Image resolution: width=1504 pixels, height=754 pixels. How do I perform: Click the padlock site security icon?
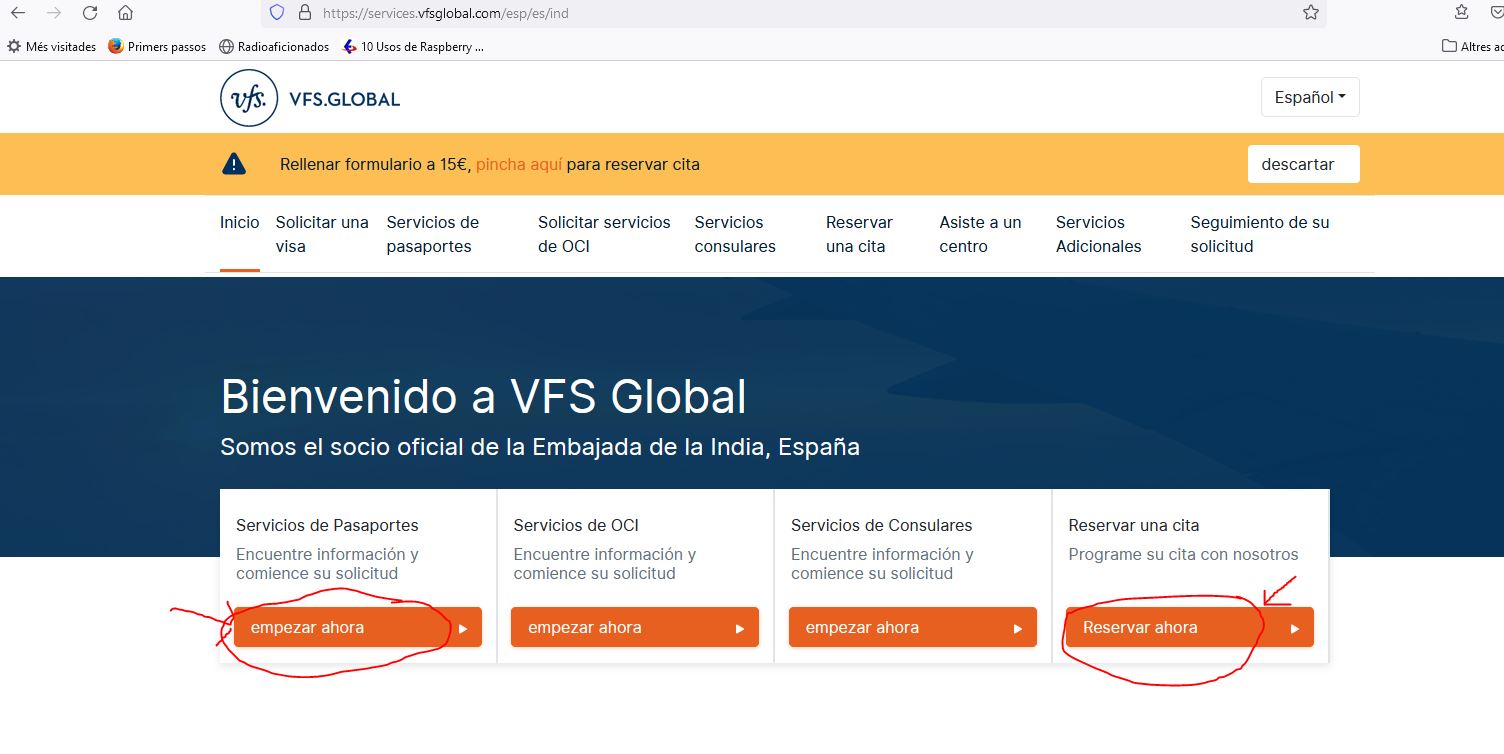305,13
